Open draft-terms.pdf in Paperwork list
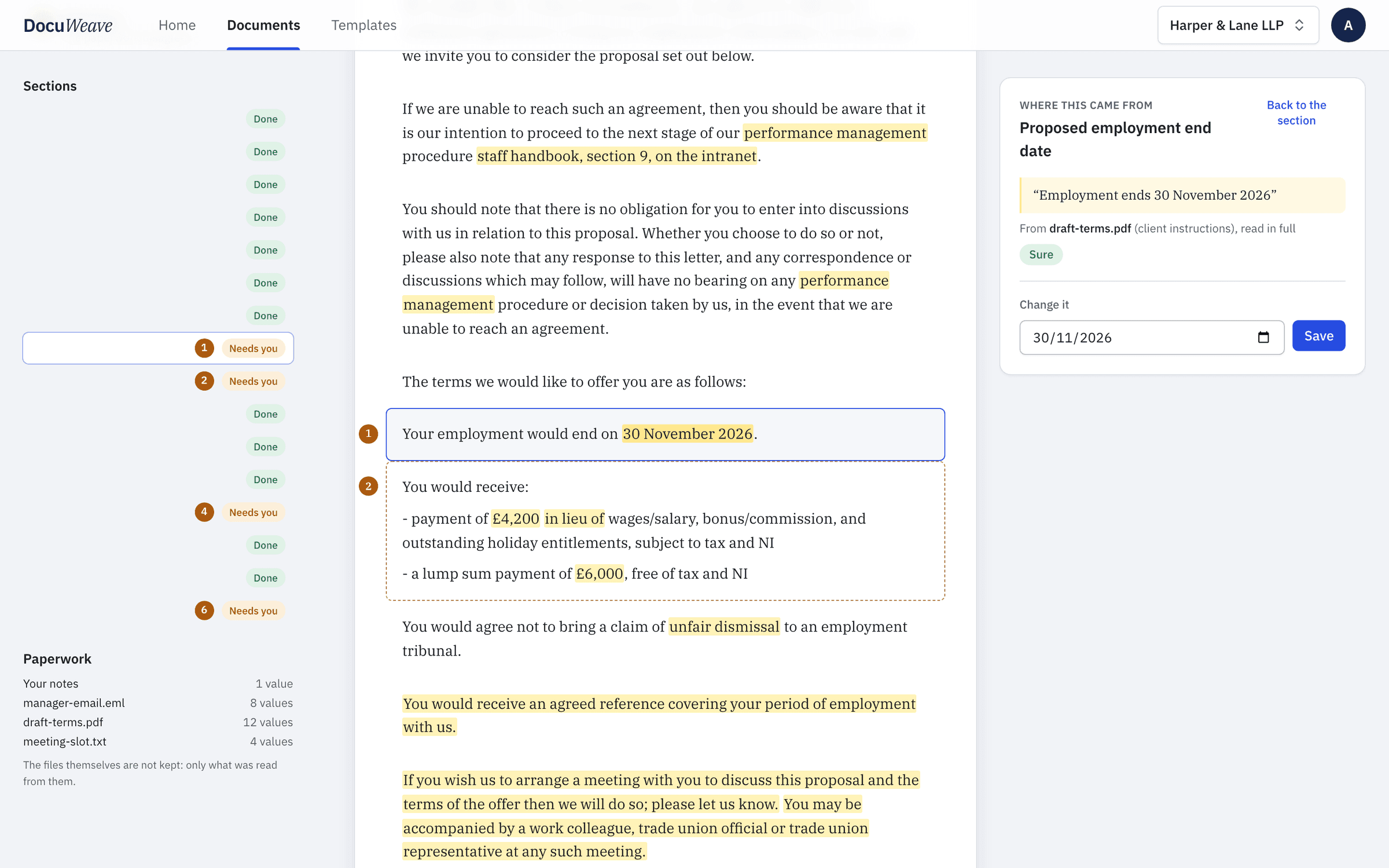Screen dimensions: 1389x868 point(158,722)
